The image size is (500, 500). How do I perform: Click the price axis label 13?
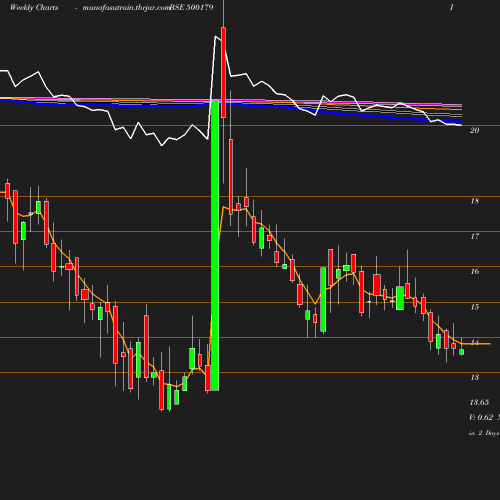click(x=474, y=377)
